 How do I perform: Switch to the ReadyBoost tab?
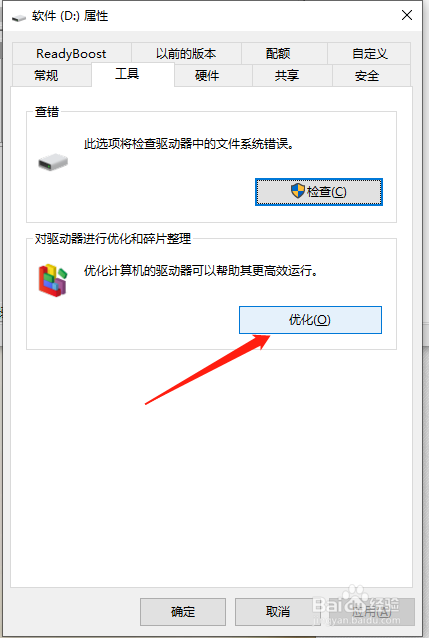71,54
